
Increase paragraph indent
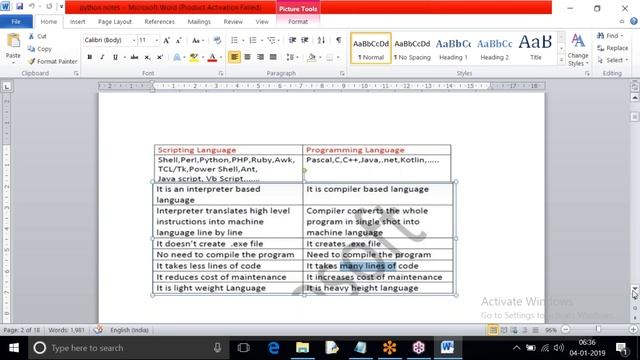tap(305, 40)
